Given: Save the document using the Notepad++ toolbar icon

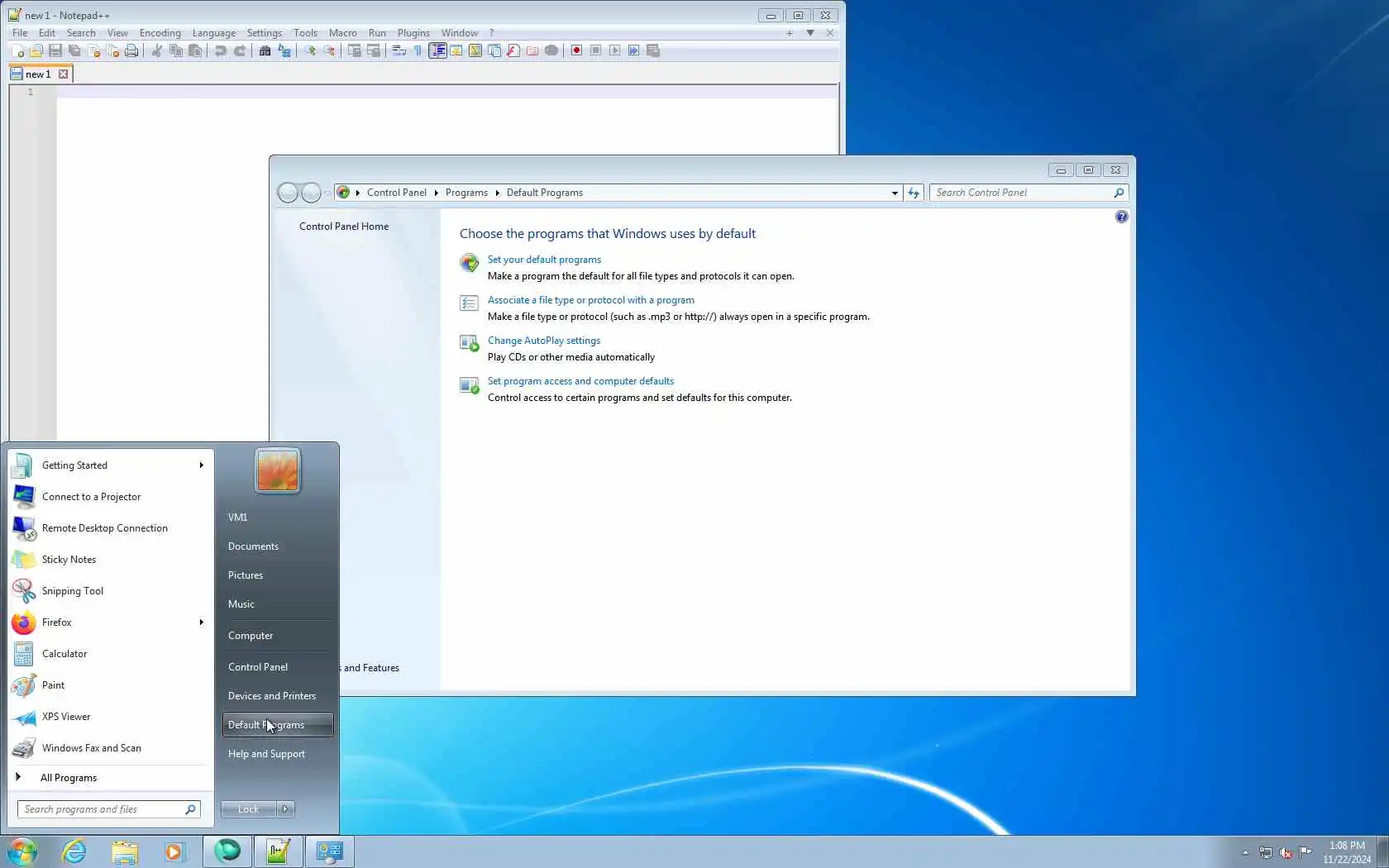Looking at the screenshot, I should pos(55,50).
